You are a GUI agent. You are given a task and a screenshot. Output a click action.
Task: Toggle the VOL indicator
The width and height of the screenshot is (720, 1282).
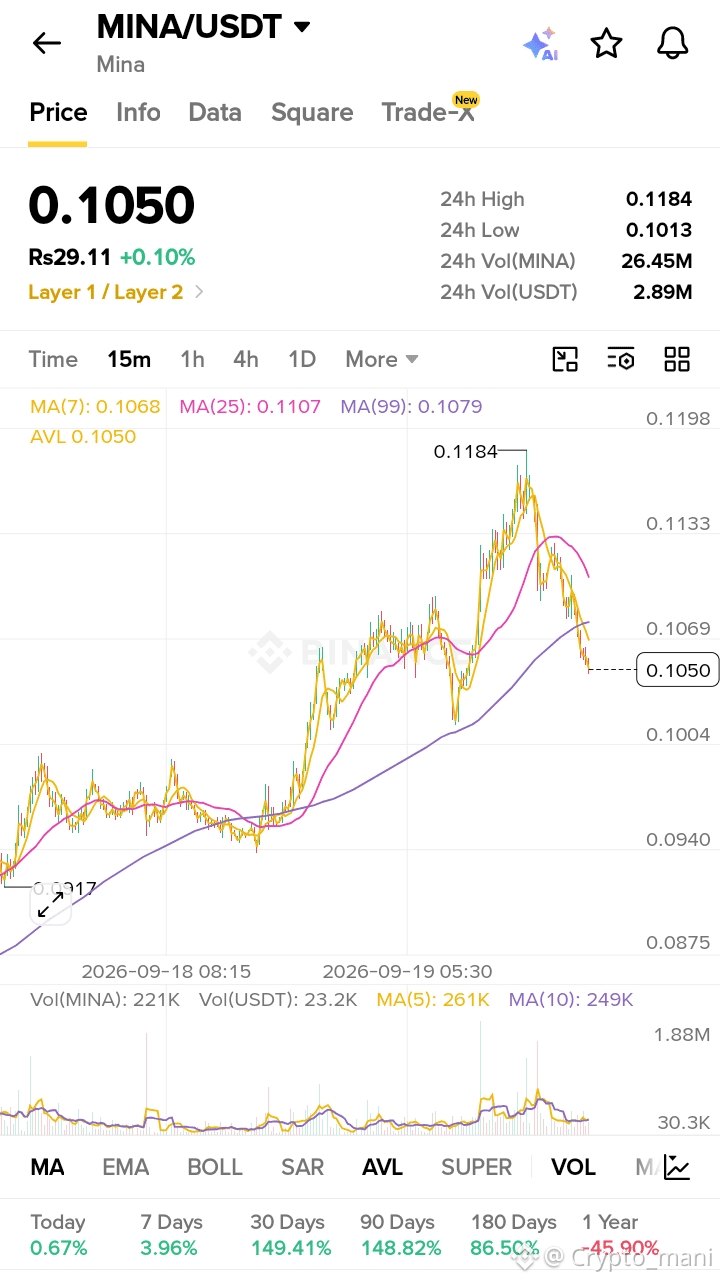pyautogui.click(x=573, y=1167)
